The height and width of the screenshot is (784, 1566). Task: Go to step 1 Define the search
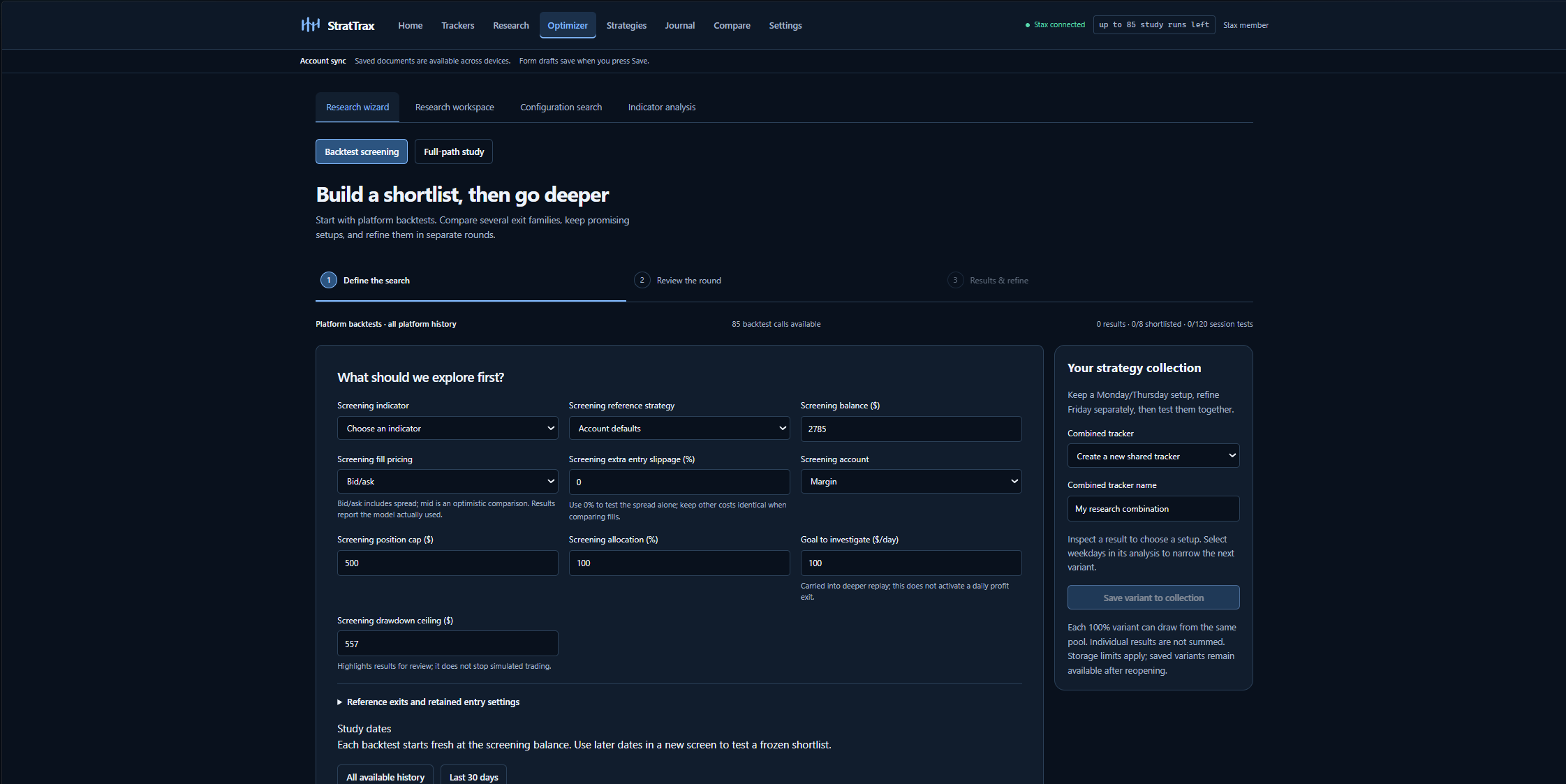(471, 280)
